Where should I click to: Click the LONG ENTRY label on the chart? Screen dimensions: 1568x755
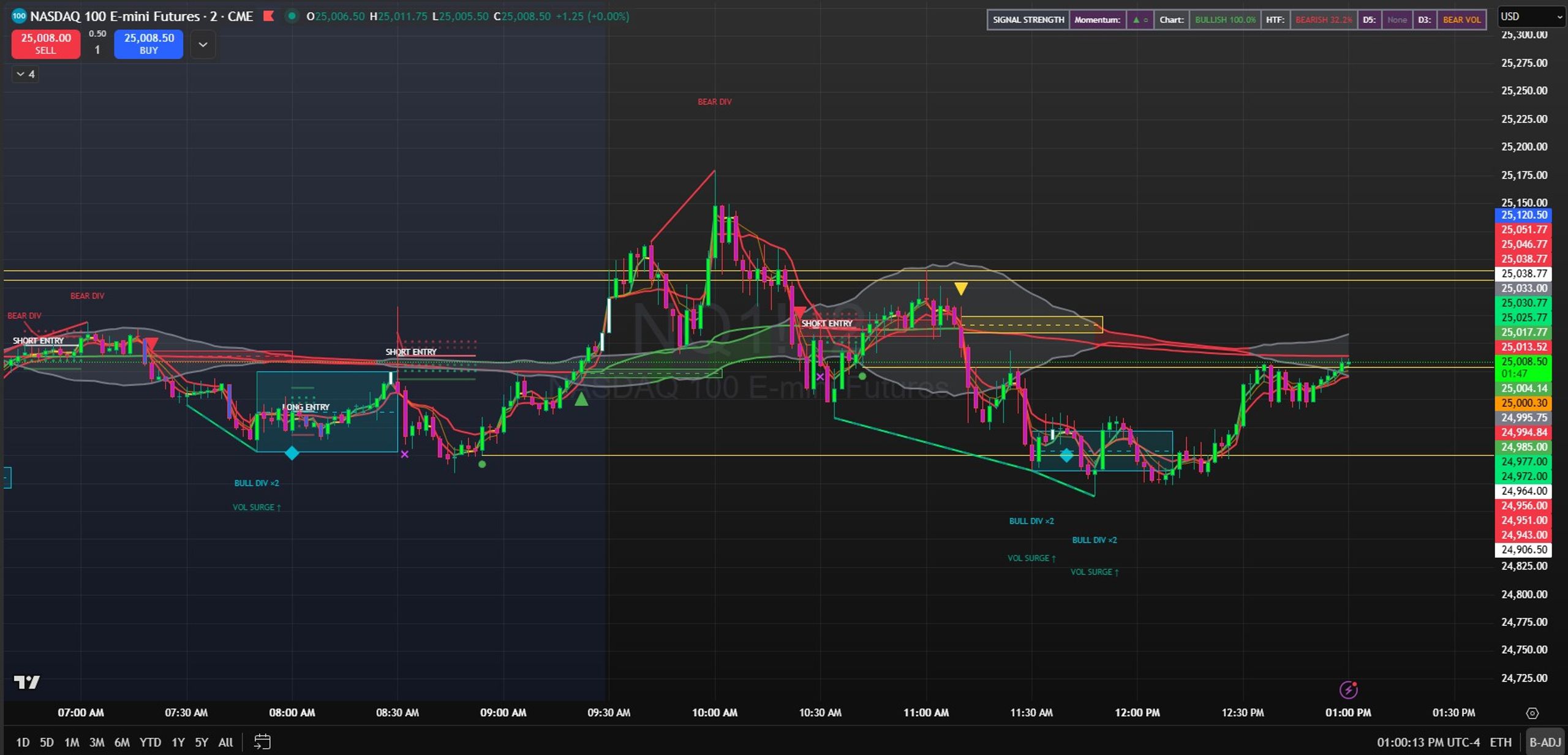306,407
